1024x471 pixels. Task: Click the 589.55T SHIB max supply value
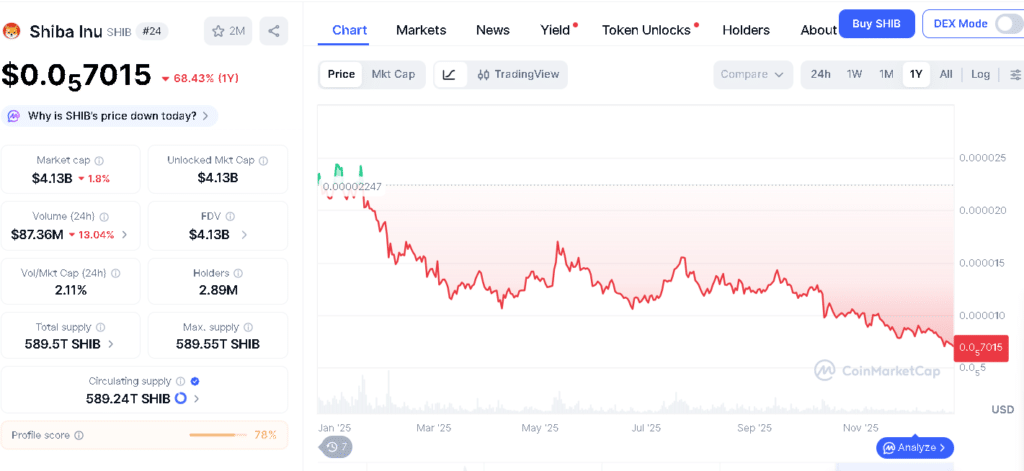[218, 344]
